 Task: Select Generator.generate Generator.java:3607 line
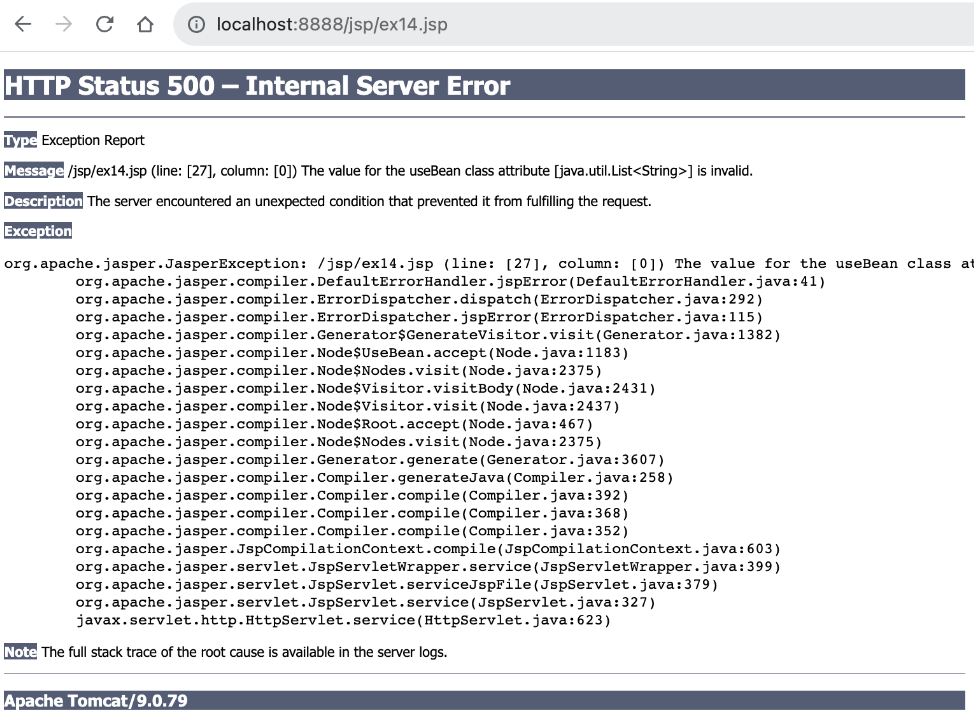click(370, 460)
